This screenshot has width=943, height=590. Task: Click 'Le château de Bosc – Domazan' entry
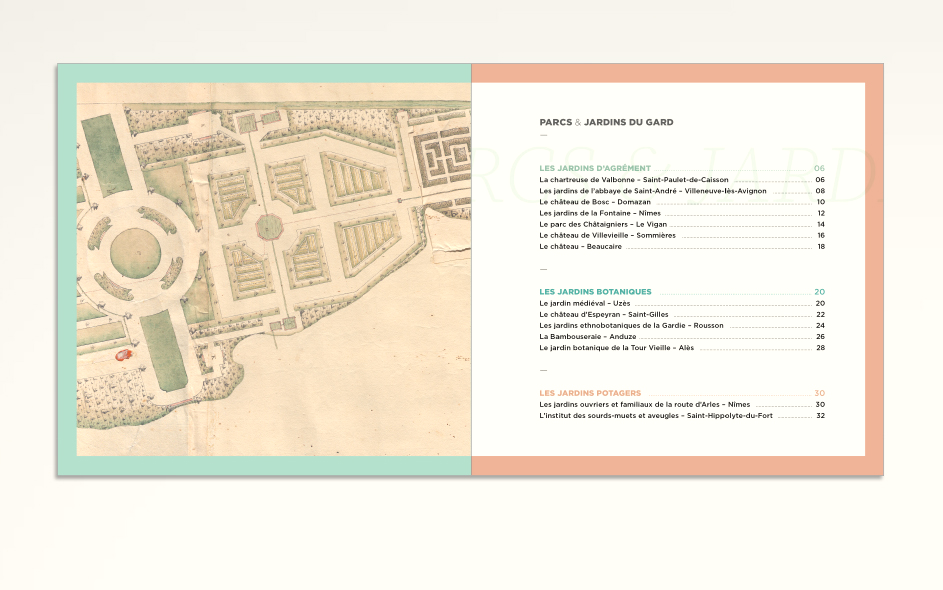(594, 202)
